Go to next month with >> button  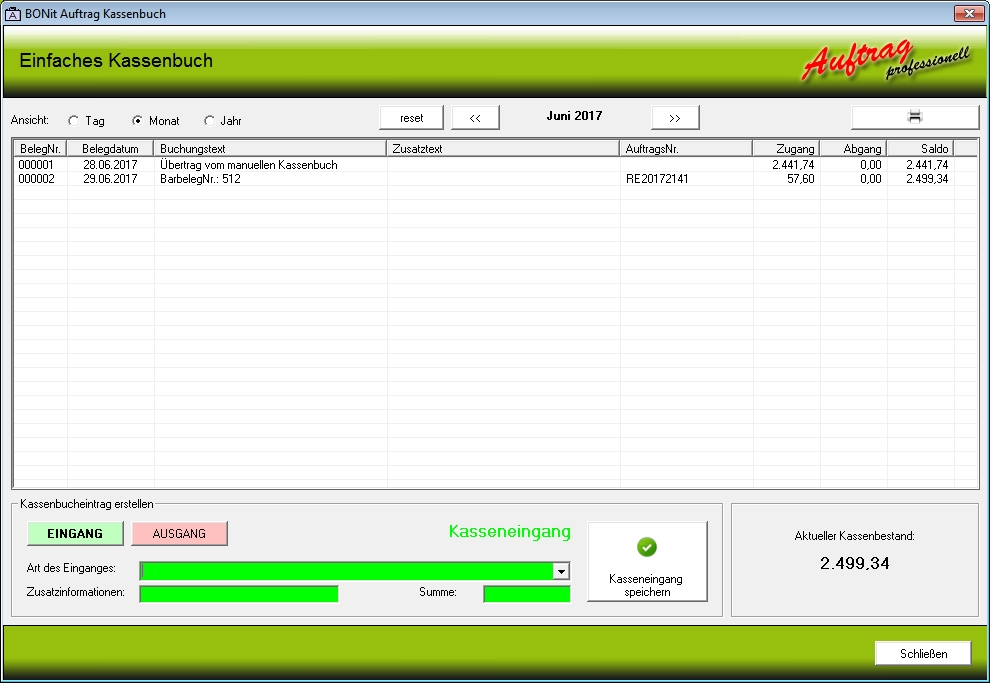[x=675, y=118]
